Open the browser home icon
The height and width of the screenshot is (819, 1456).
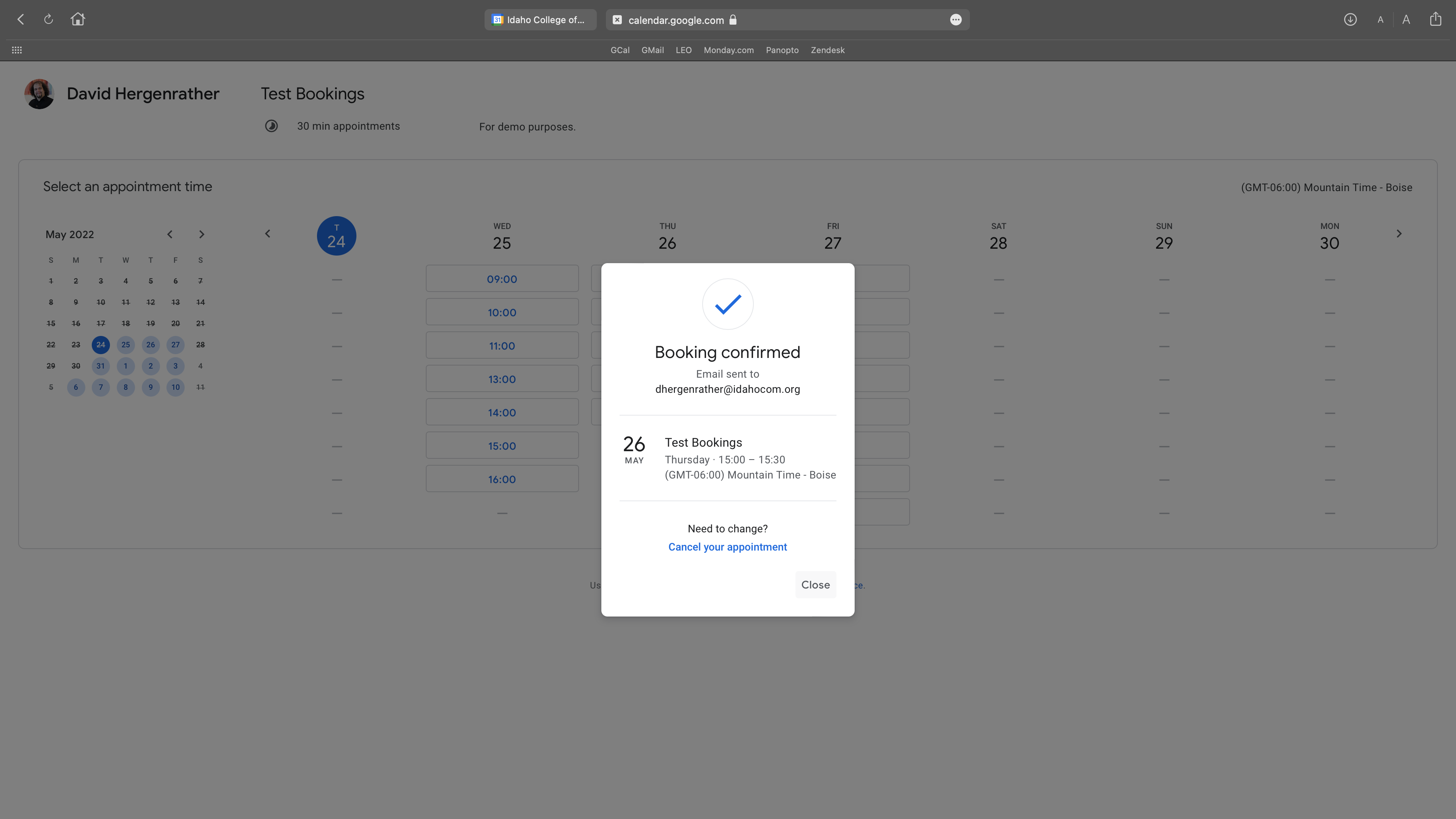(x=78, y=19)
